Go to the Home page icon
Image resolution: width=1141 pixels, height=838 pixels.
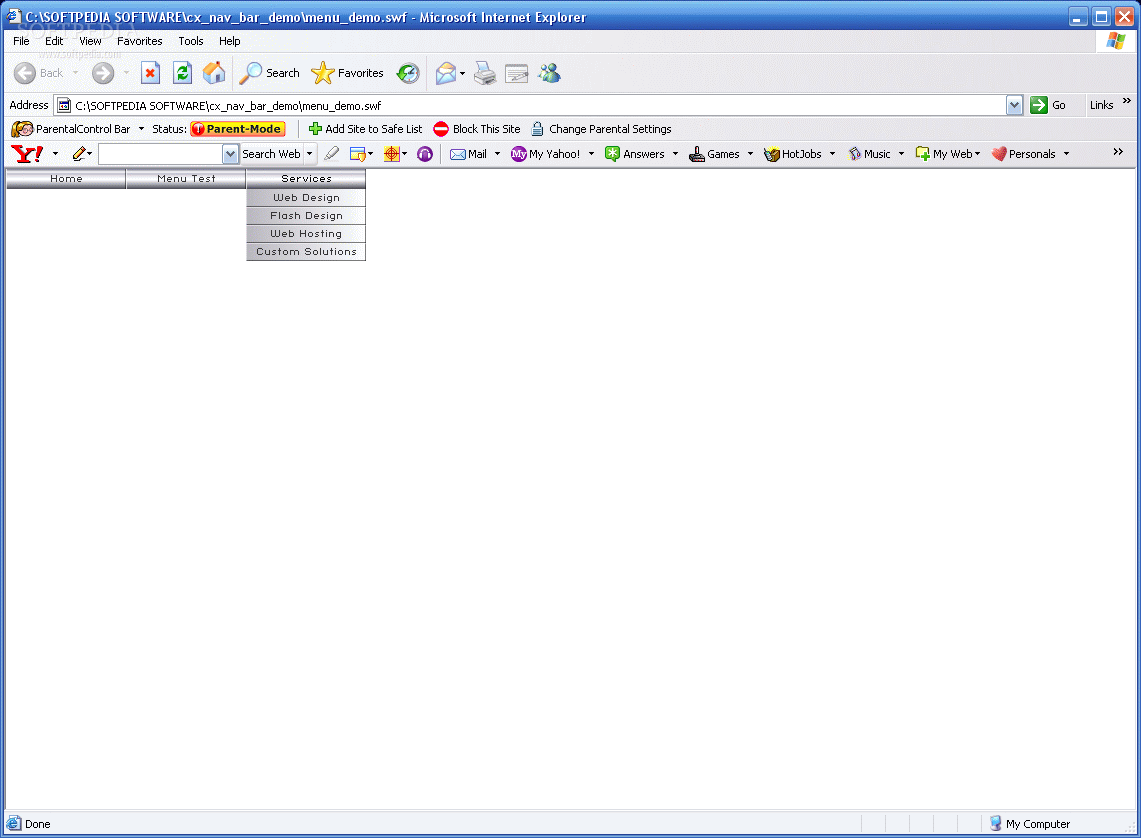214,73
